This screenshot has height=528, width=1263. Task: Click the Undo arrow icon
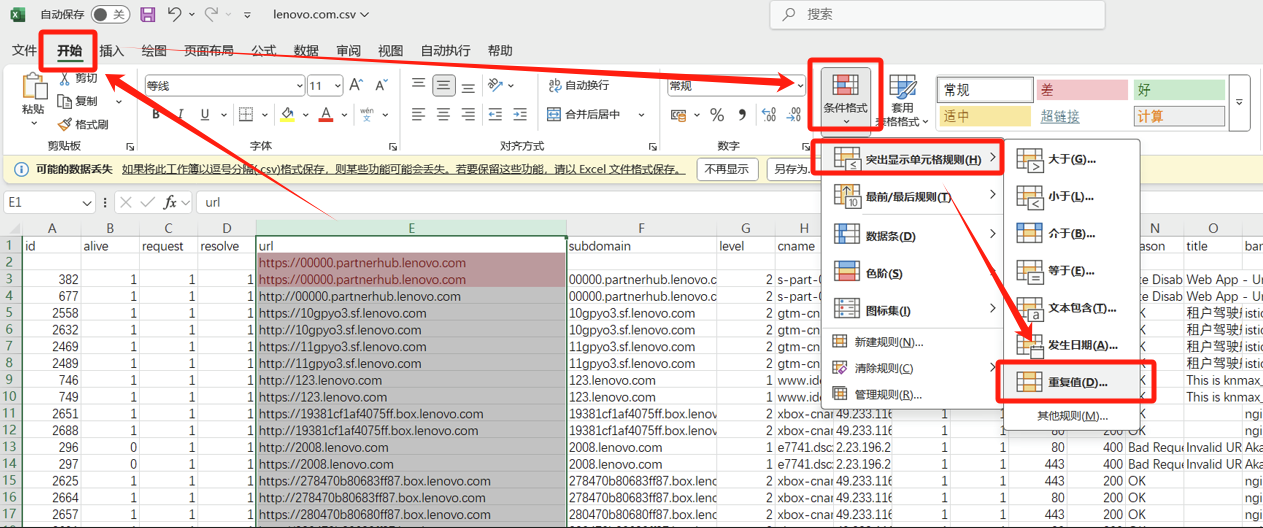pos(175,15)
